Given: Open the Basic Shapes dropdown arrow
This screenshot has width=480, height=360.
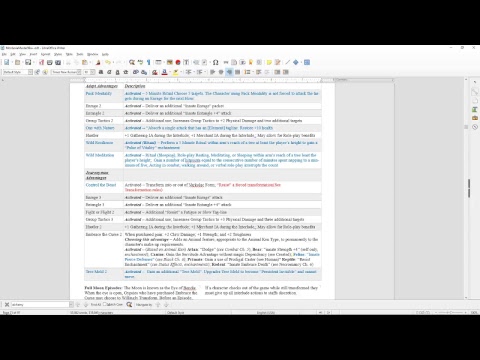Looking at the screenshot, I should (300, 62).
